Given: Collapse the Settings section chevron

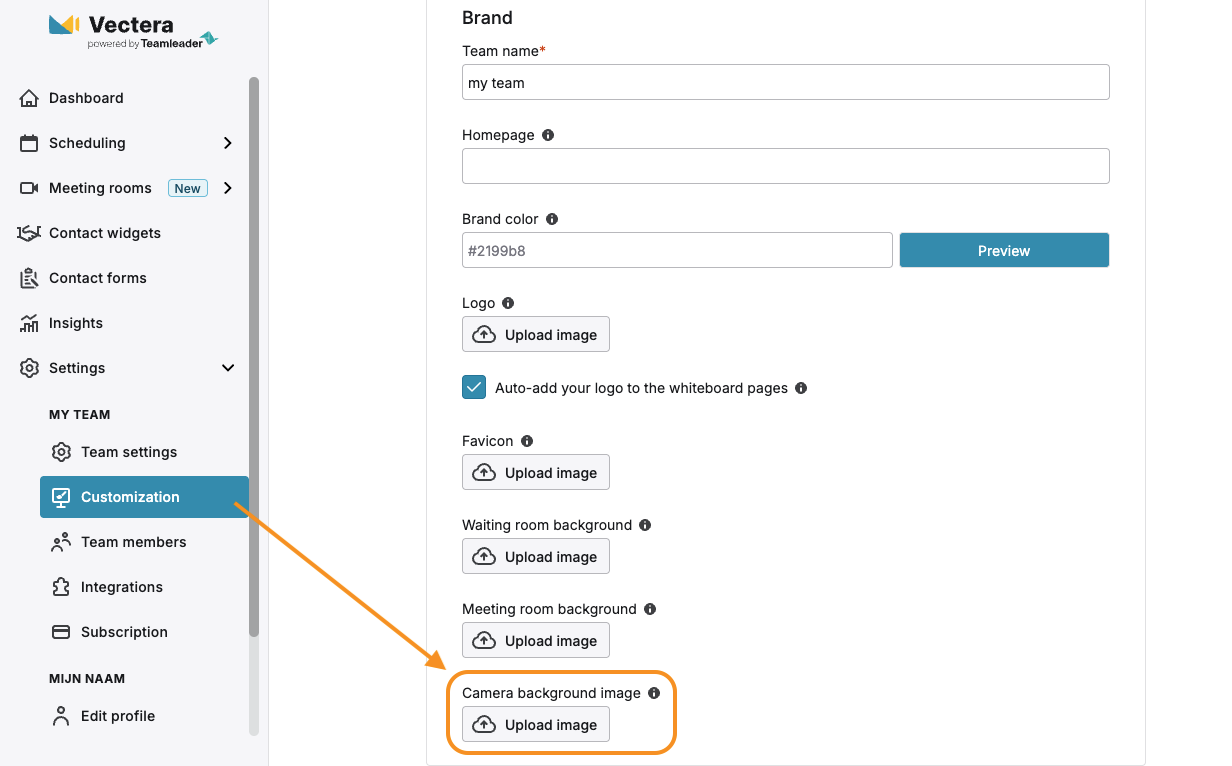Looking at the screenshot, I should coord(228,368).
